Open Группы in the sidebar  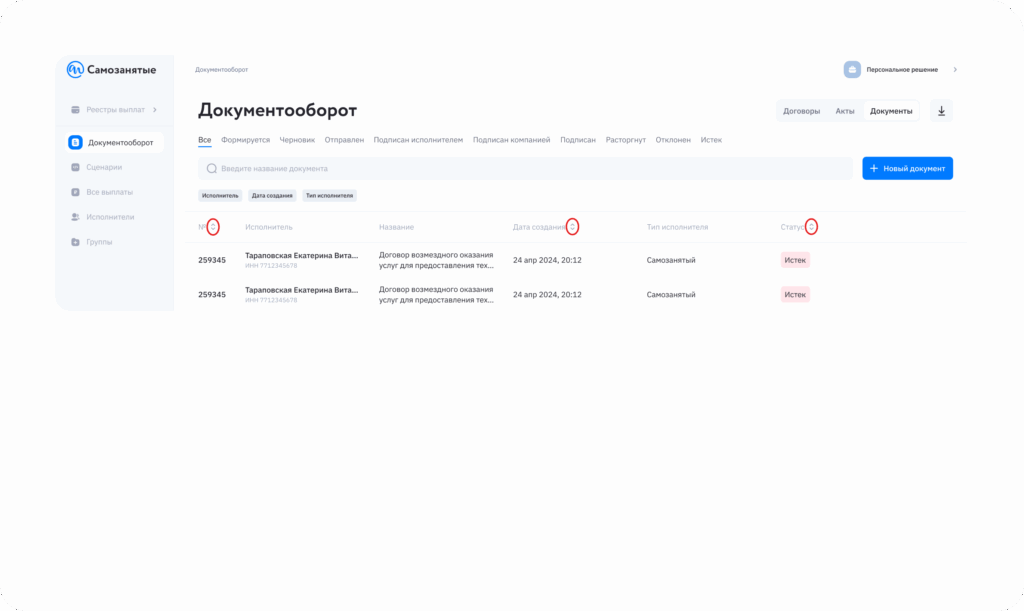click(98, 242)
